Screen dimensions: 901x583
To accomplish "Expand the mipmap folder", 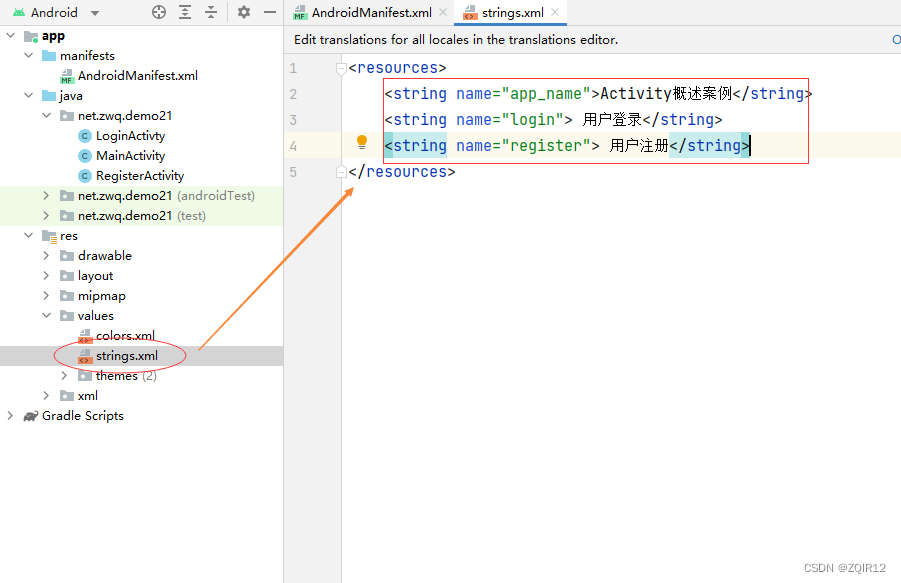I will (47, 296).
